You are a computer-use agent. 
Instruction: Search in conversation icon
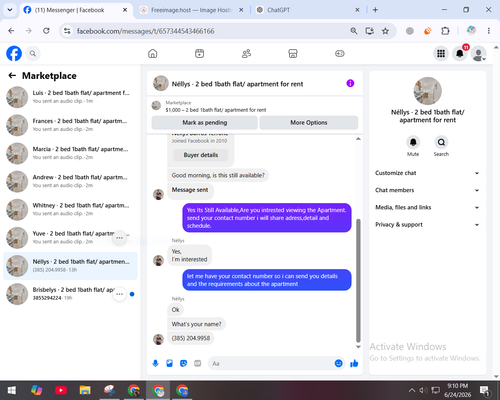point(441,142)
